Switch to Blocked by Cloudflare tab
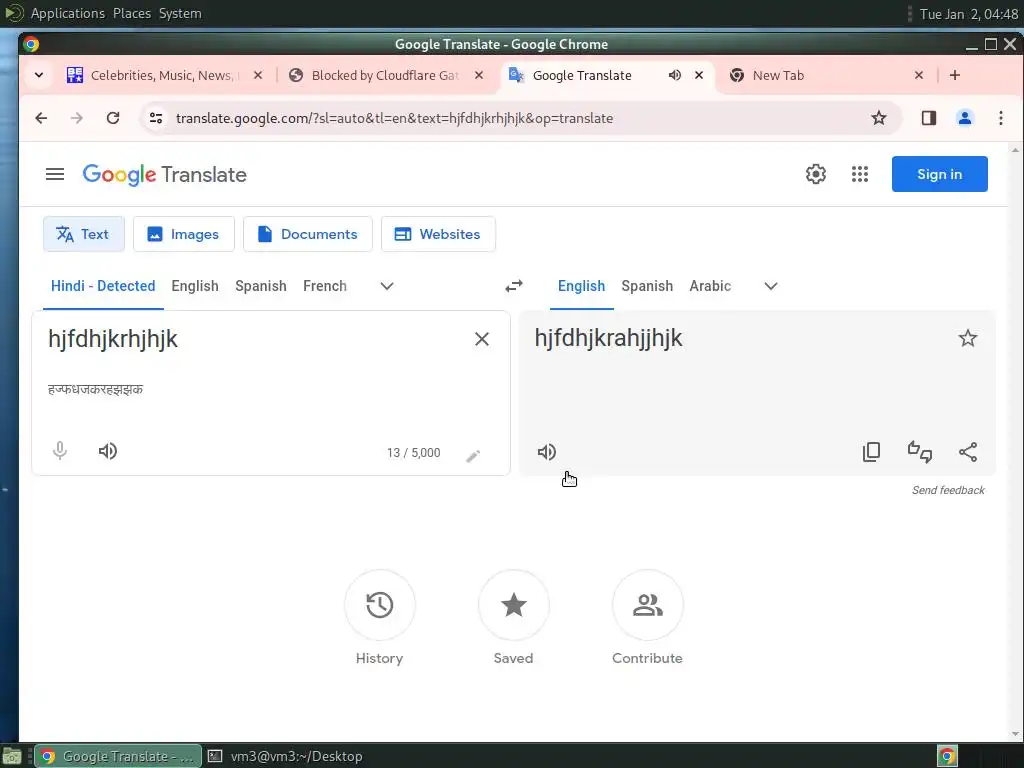The width and height of the screenshot is (1024, 768). [x=385, y=75]
